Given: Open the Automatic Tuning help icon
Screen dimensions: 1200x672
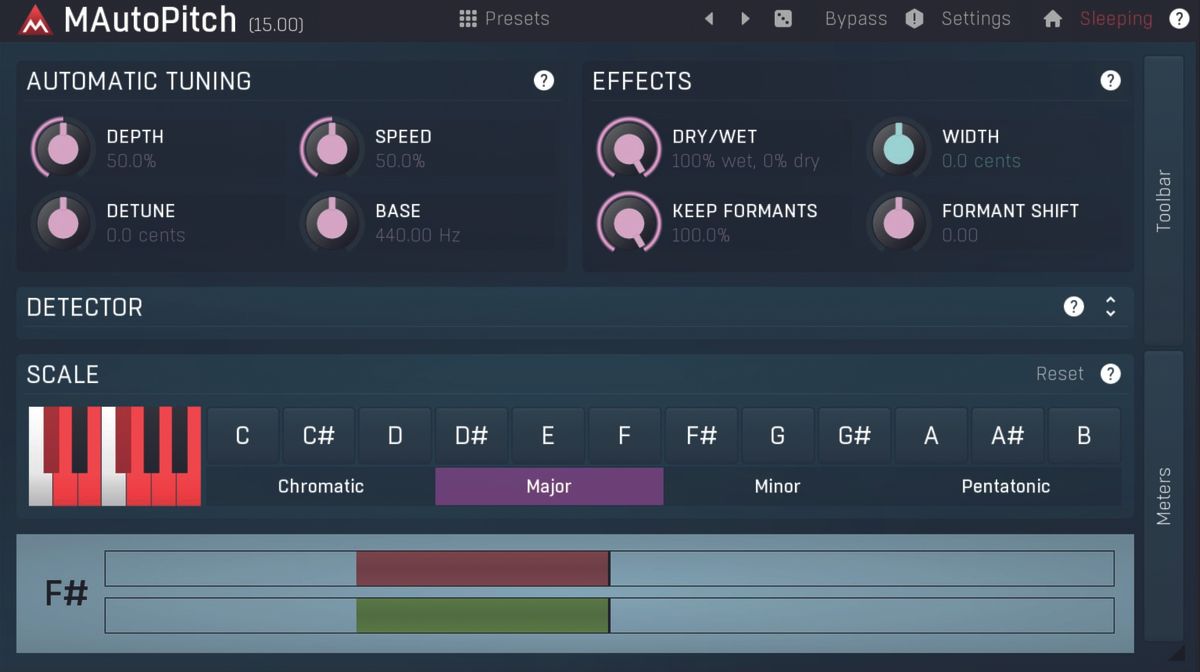Looking at the screenshot, I should pyautogui.click(x=543, y=81).
